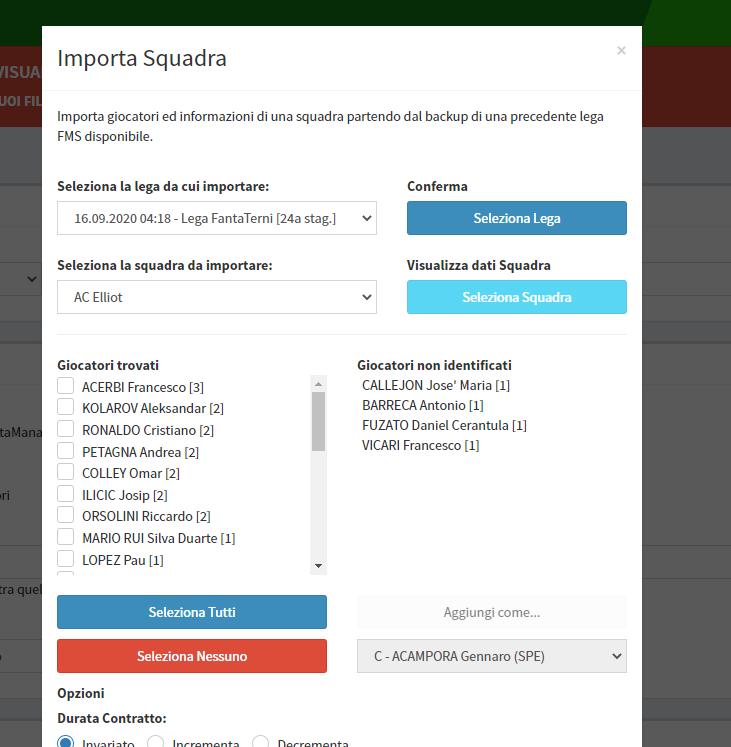Select the ORSOLINI Riccardo checkbox
Screen dimensions: 731x747
tap(66, 515)
